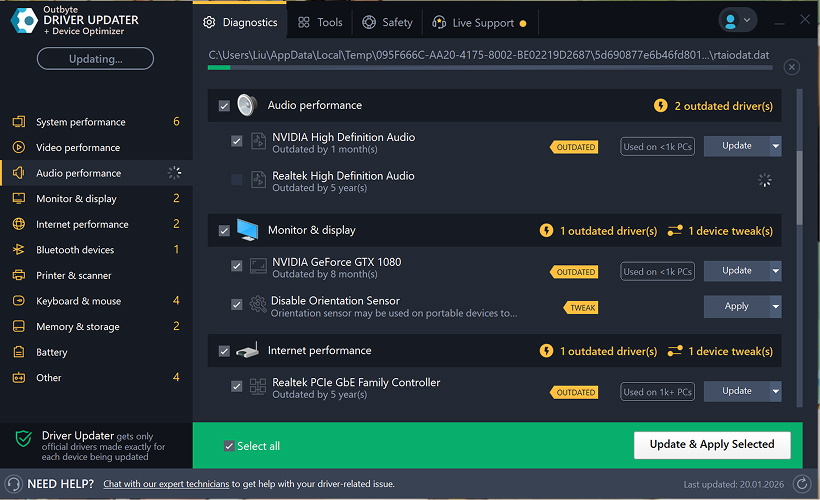Viewport: 820px width, 500px height.
Task: Cancel scan with the X next to progress bar
Action: click(x=791, y=67)
